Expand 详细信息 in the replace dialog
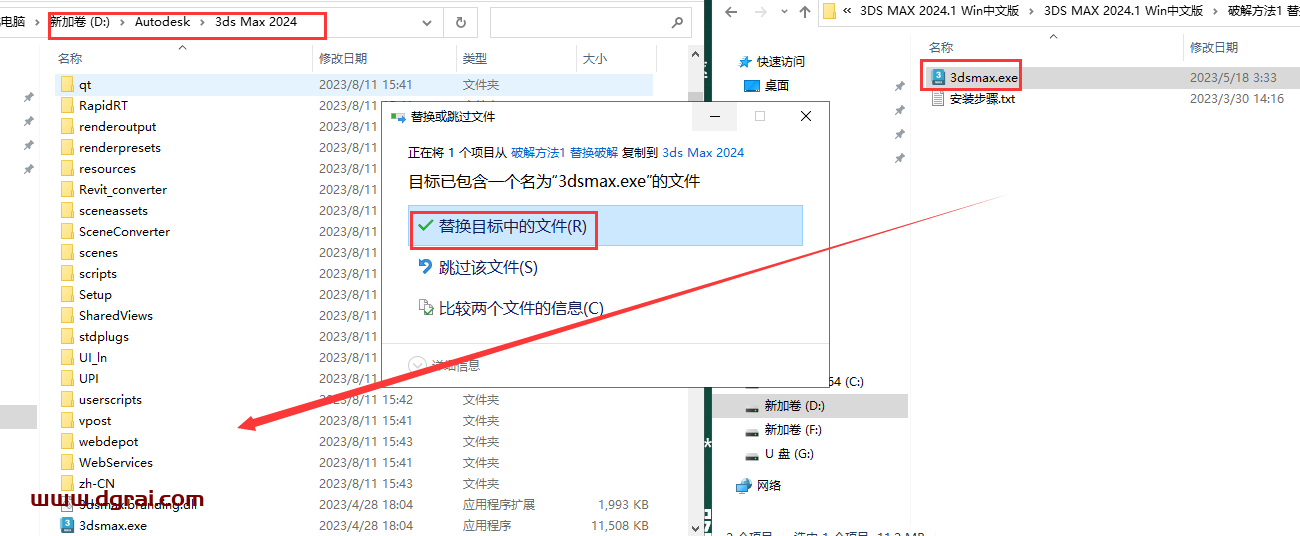Screen dimensions: 1300x536 point(445,365)
